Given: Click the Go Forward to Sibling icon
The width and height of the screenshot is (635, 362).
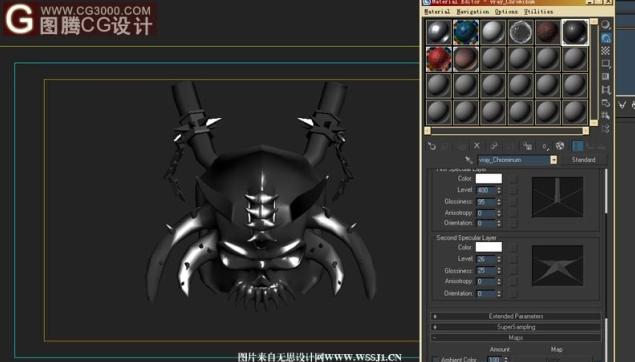Looking at the screenshot, I should (x=601, y=146).
